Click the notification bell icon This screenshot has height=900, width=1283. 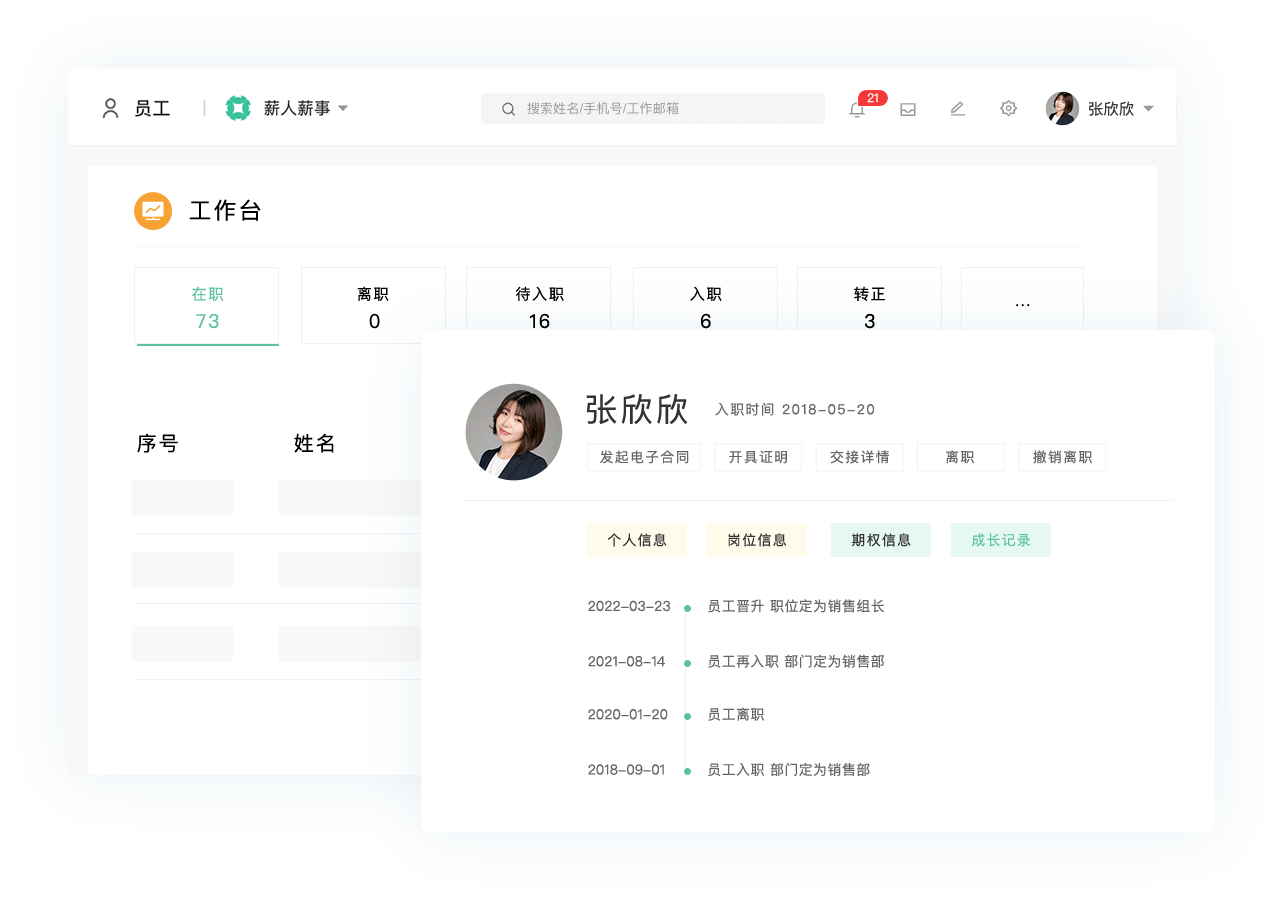click(x=857, y=109)
